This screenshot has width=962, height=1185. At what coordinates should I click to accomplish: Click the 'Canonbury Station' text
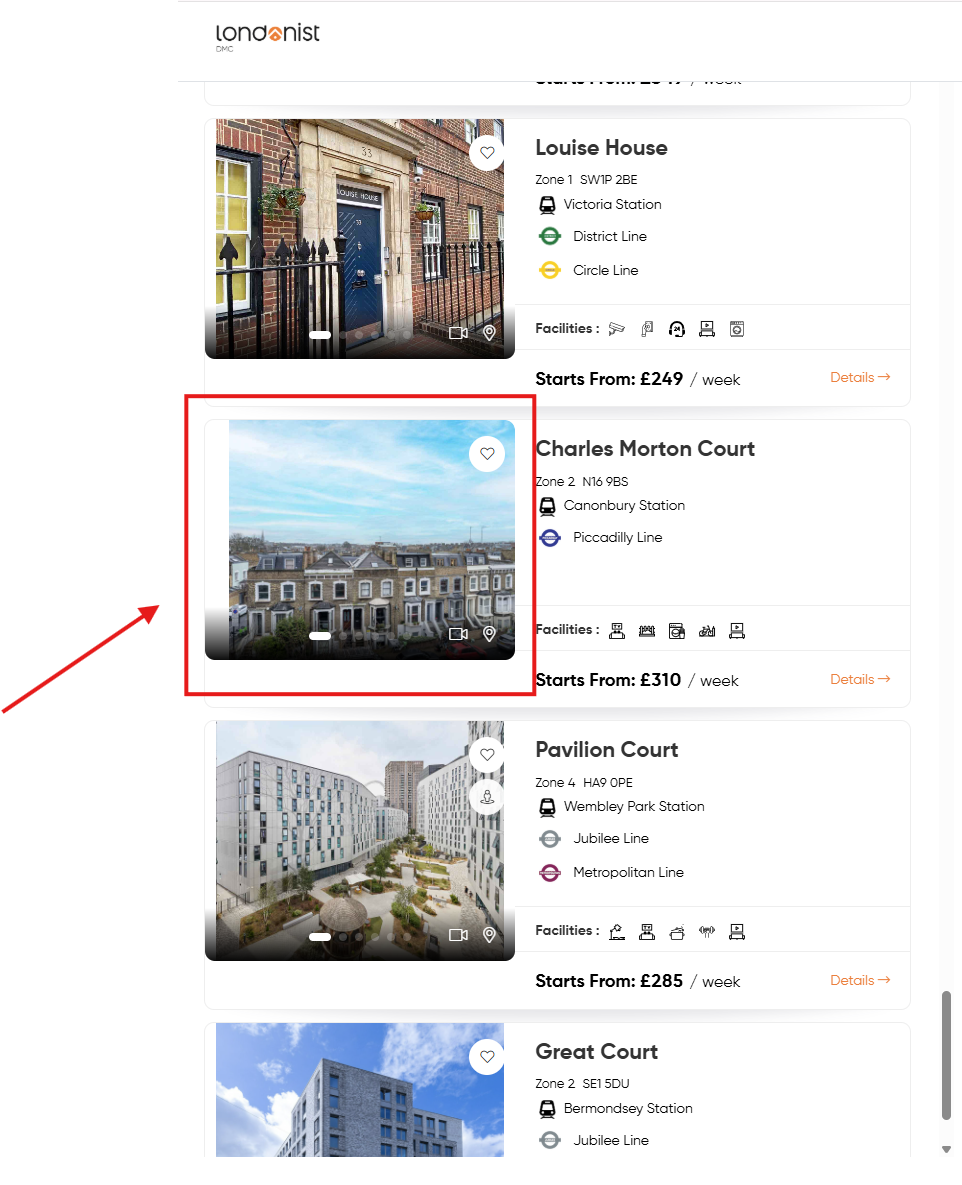tap(624, 506)
